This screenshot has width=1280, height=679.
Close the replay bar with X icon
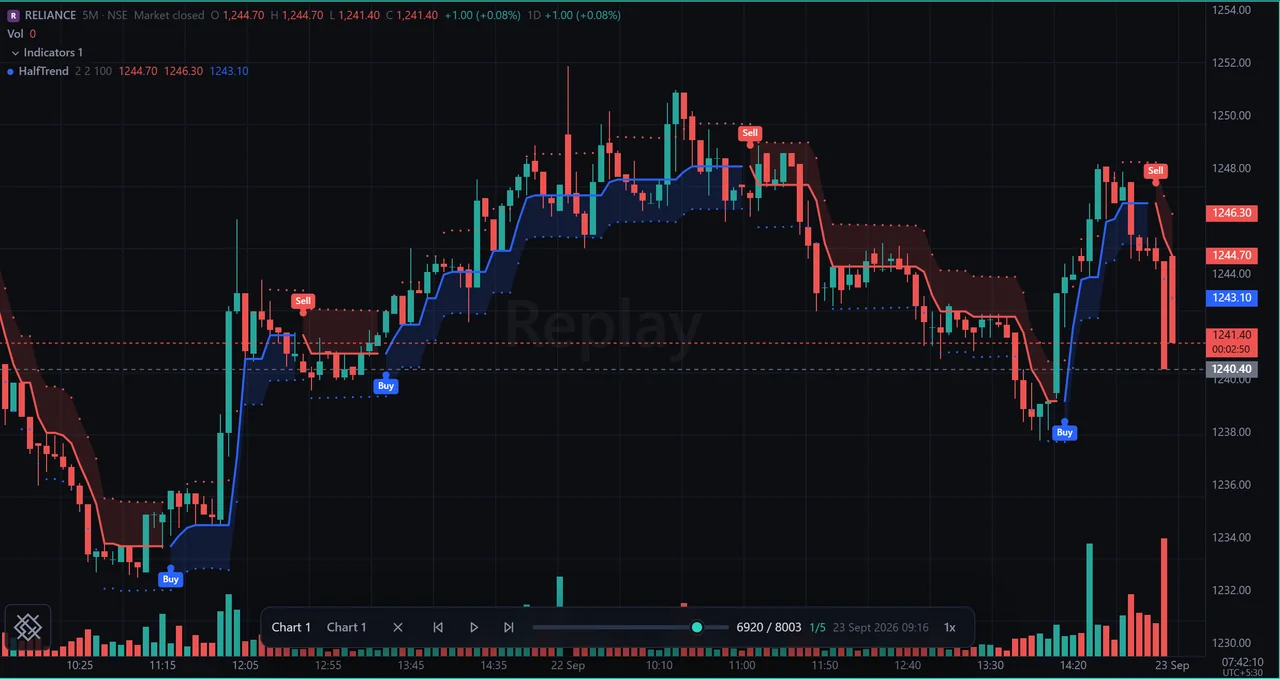tap(398, 627)
